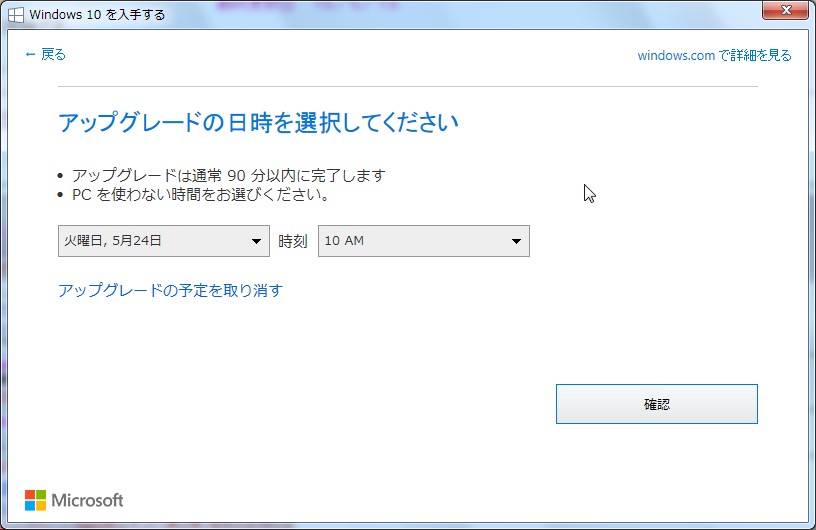The image size is (816, 530).
Task: Click the 時刻 label
Action: pos(293,242)
